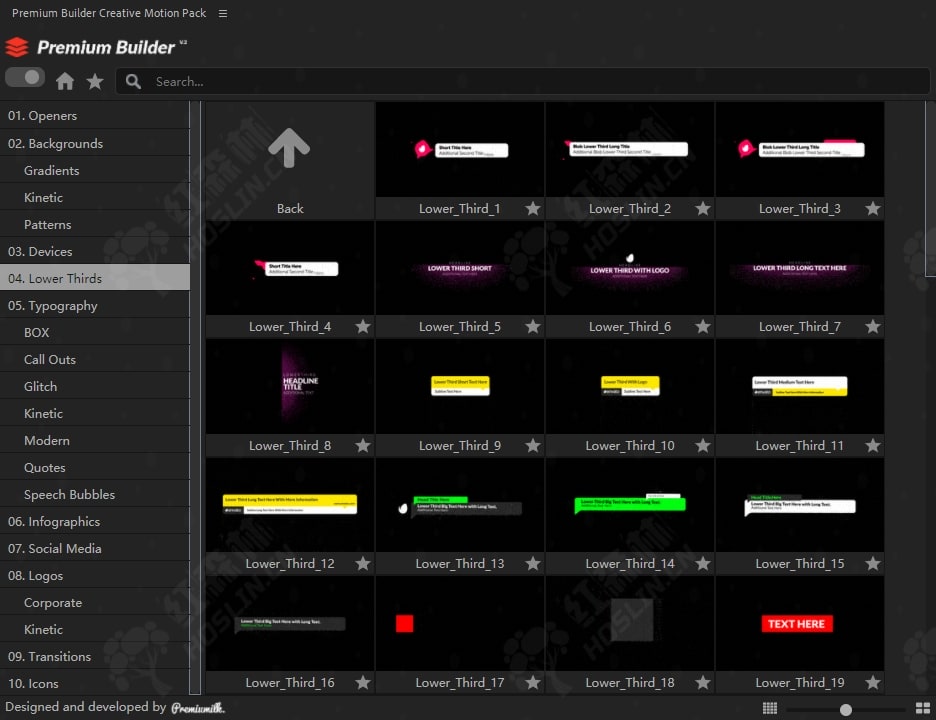Mark Lower_Third_11 as favorite
936x720 pixels.
(x=873, y=445)
